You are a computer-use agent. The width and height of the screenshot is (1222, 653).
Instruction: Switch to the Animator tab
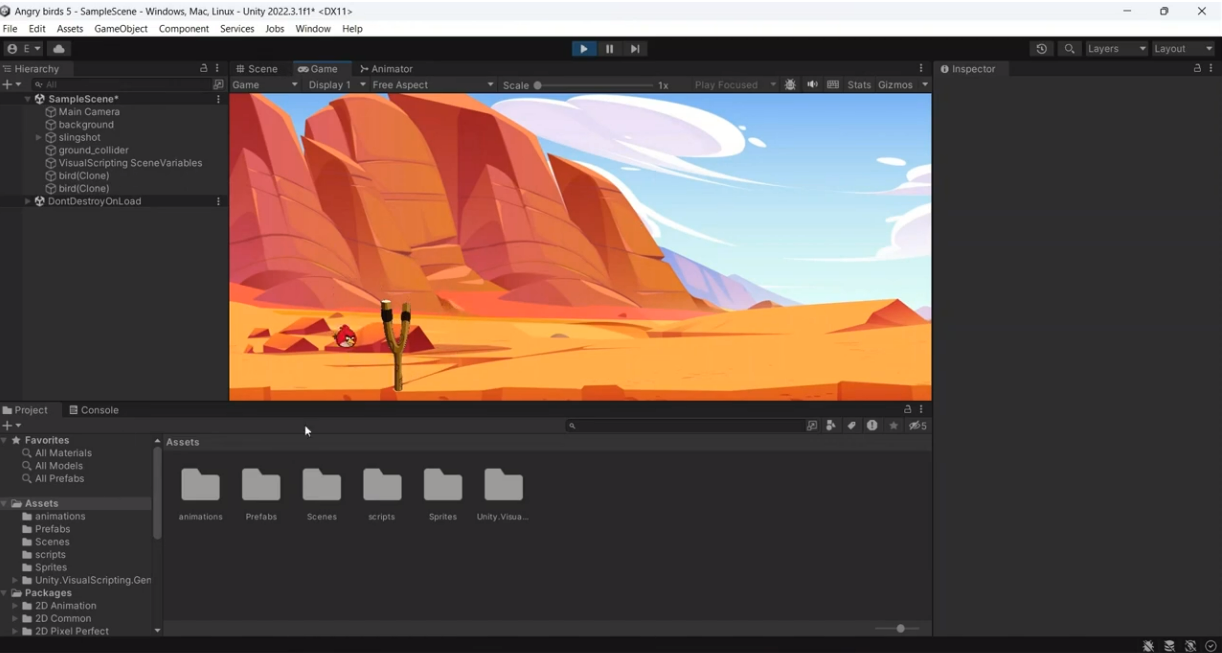(386, 69)
